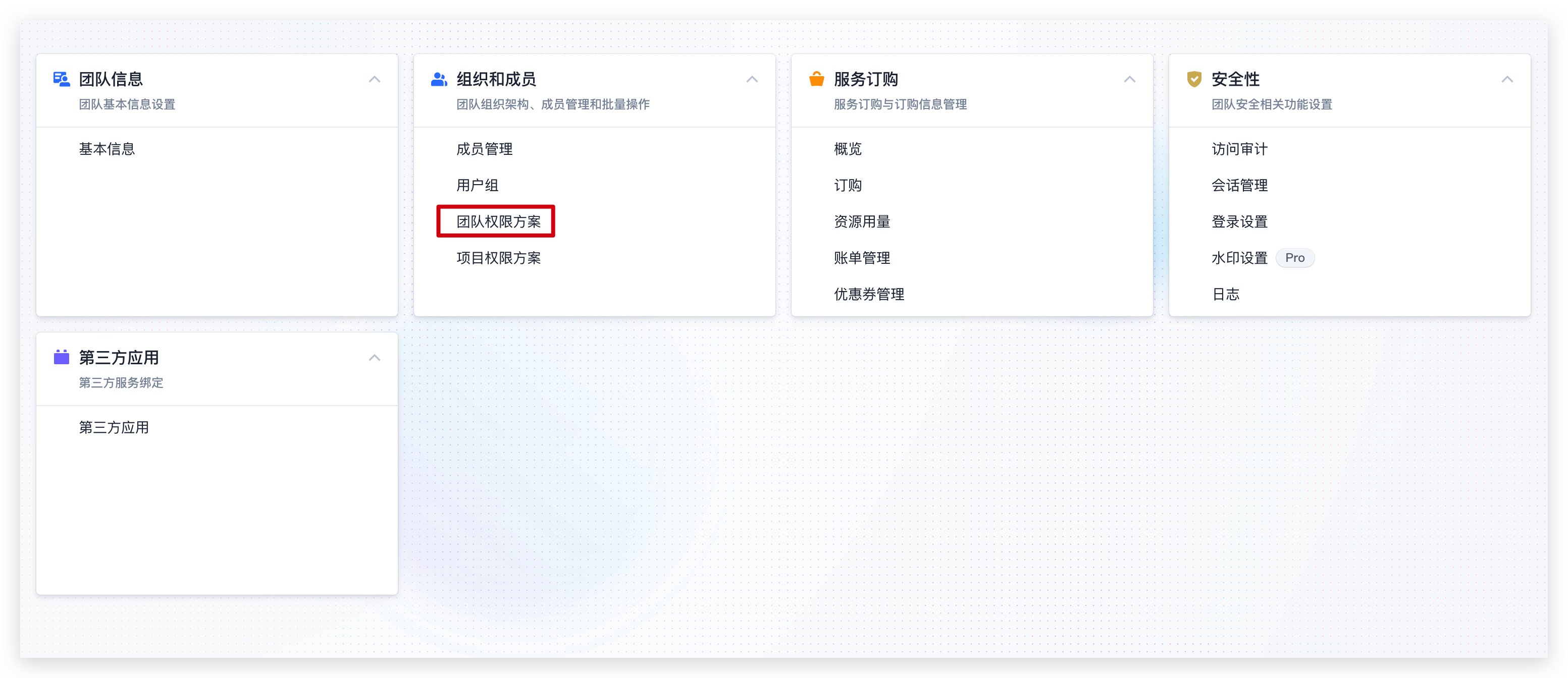Open 水印设置
Screen dimensions: 1568x678
click(1239, 258)
